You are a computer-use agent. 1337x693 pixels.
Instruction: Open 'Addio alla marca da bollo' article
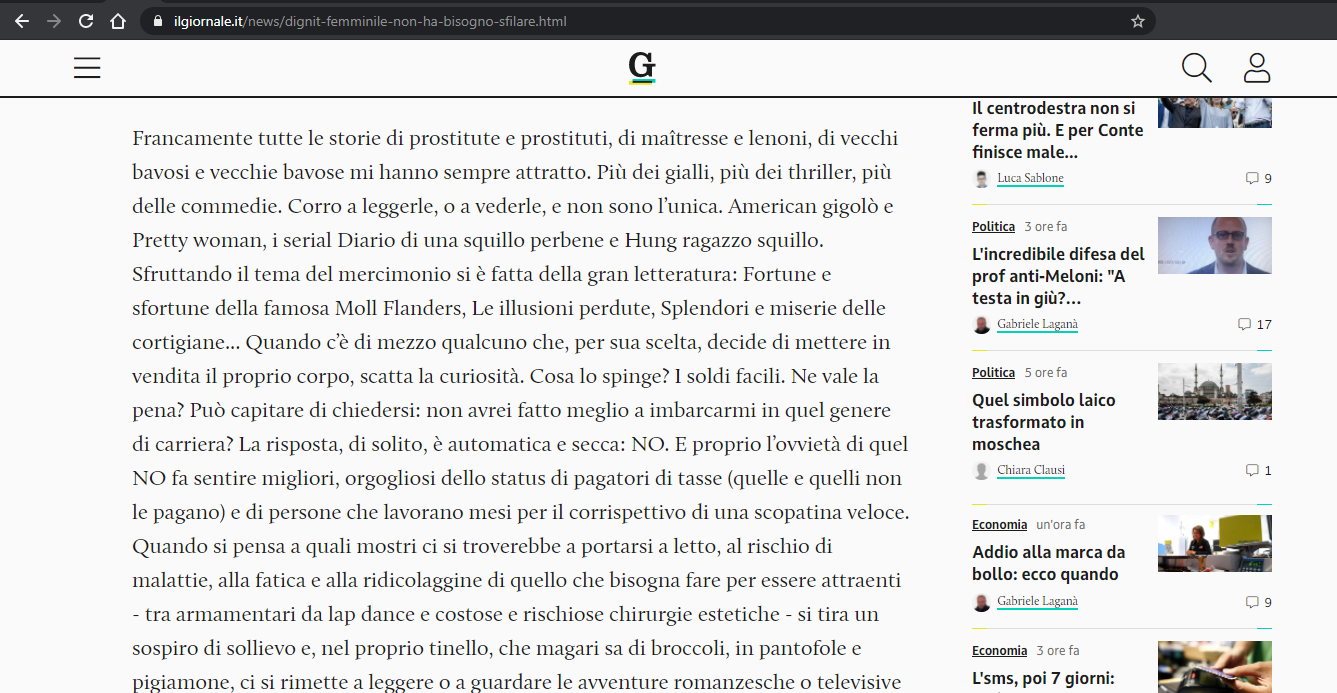pyautogui.click(x=1048, y=563)
